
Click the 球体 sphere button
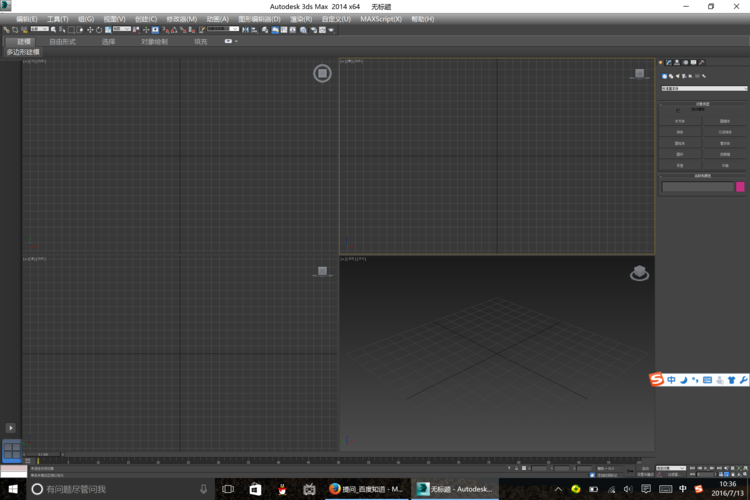pos(680,132)
